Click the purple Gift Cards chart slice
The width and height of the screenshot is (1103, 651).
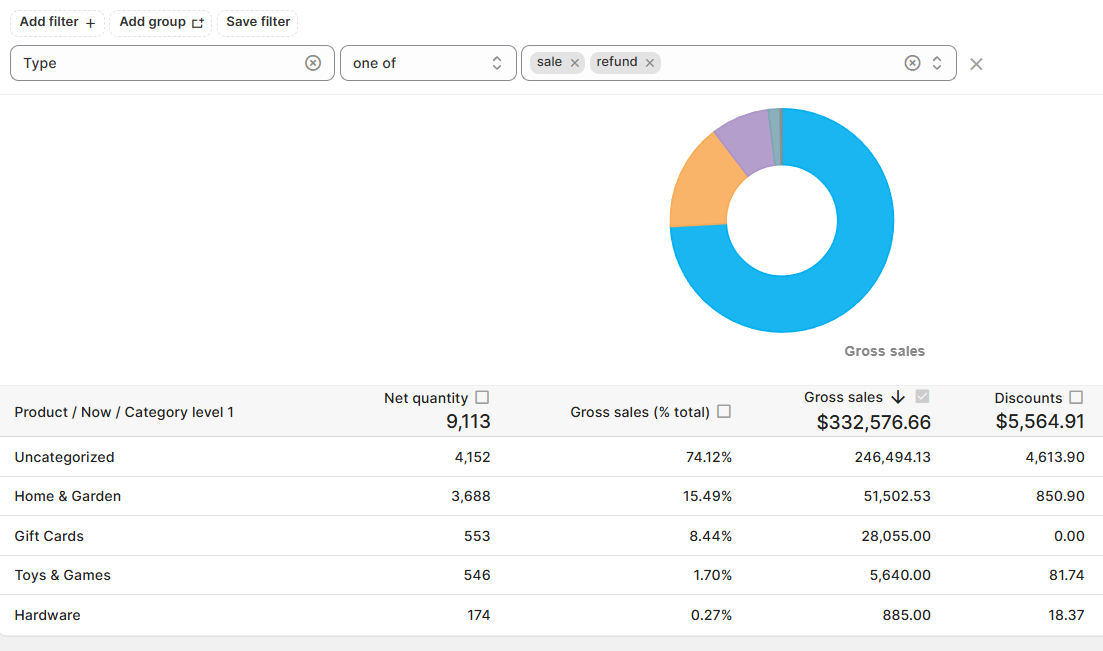click(x=745, y=142)
